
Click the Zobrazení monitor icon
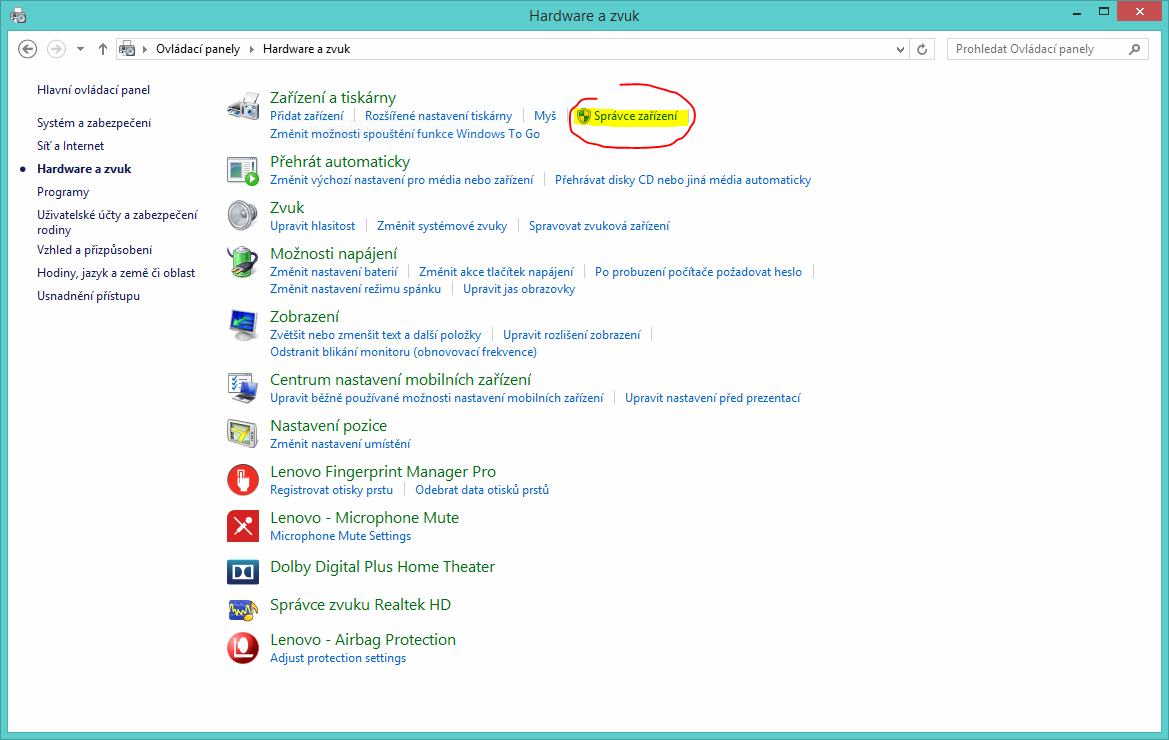pos(243,325)
